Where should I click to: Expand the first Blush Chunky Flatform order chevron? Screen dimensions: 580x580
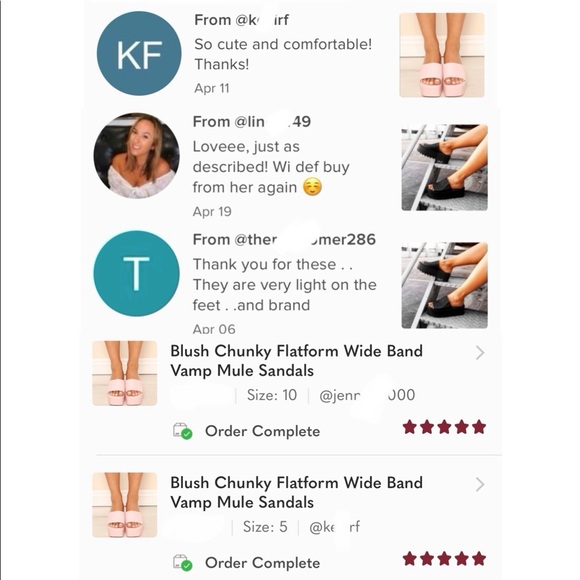click(x=480, y=353)
